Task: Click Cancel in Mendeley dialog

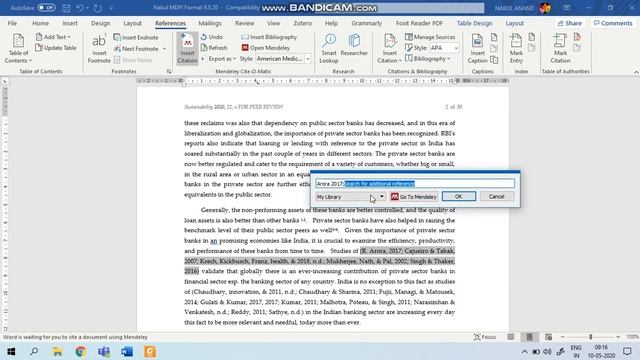Action: point(496,196)
